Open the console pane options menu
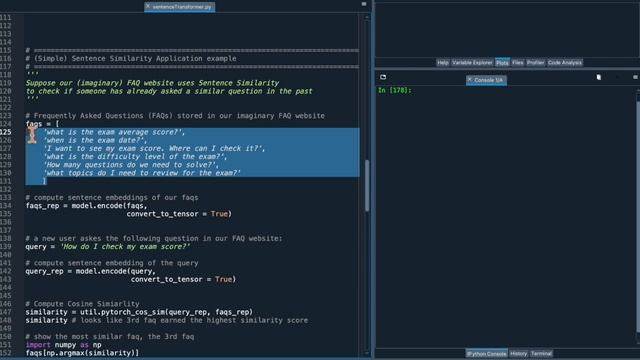This screenshot has width=640, height=360. coord(635,77)
